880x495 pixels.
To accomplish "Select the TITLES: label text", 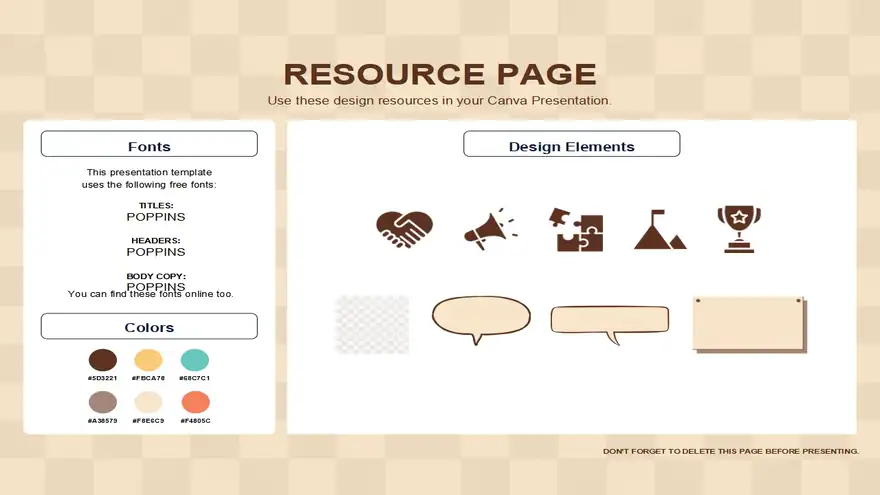I will click(x=156, y=205).
